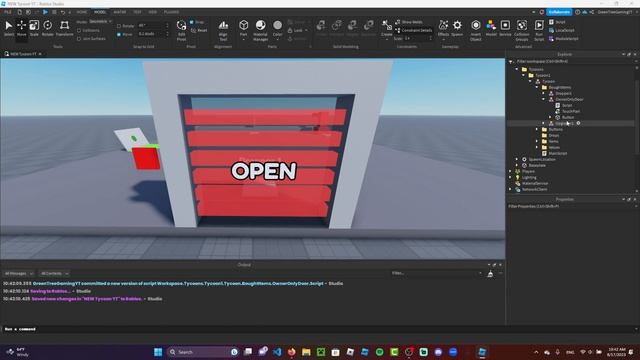This screenshot has height=360, width=640.
Task: Select the Script item under OwnerOnlyDoor
Action: coord(567,105)
